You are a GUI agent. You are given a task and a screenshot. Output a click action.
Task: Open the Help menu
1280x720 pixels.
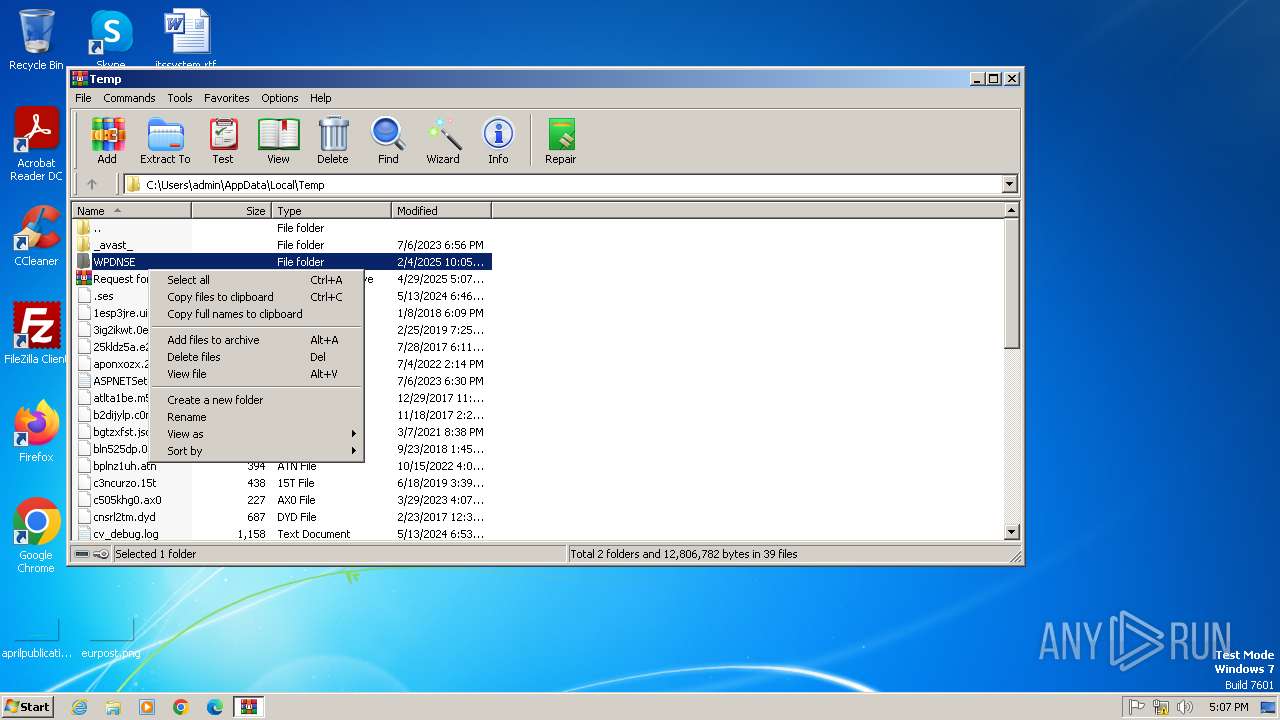(x=320, y=98)
